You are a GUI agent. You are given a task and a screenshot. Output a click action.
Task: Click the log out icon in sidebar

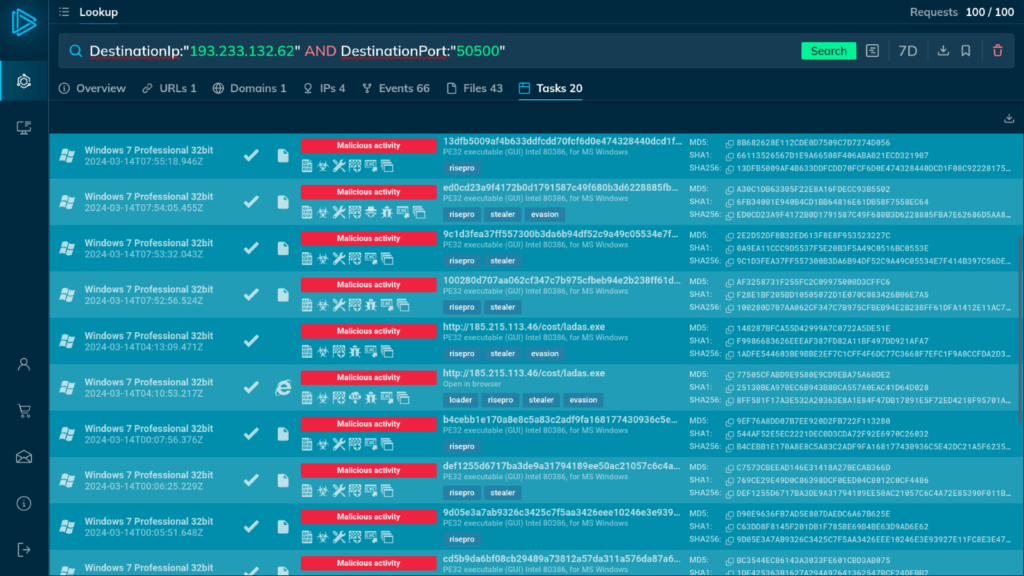24,549
